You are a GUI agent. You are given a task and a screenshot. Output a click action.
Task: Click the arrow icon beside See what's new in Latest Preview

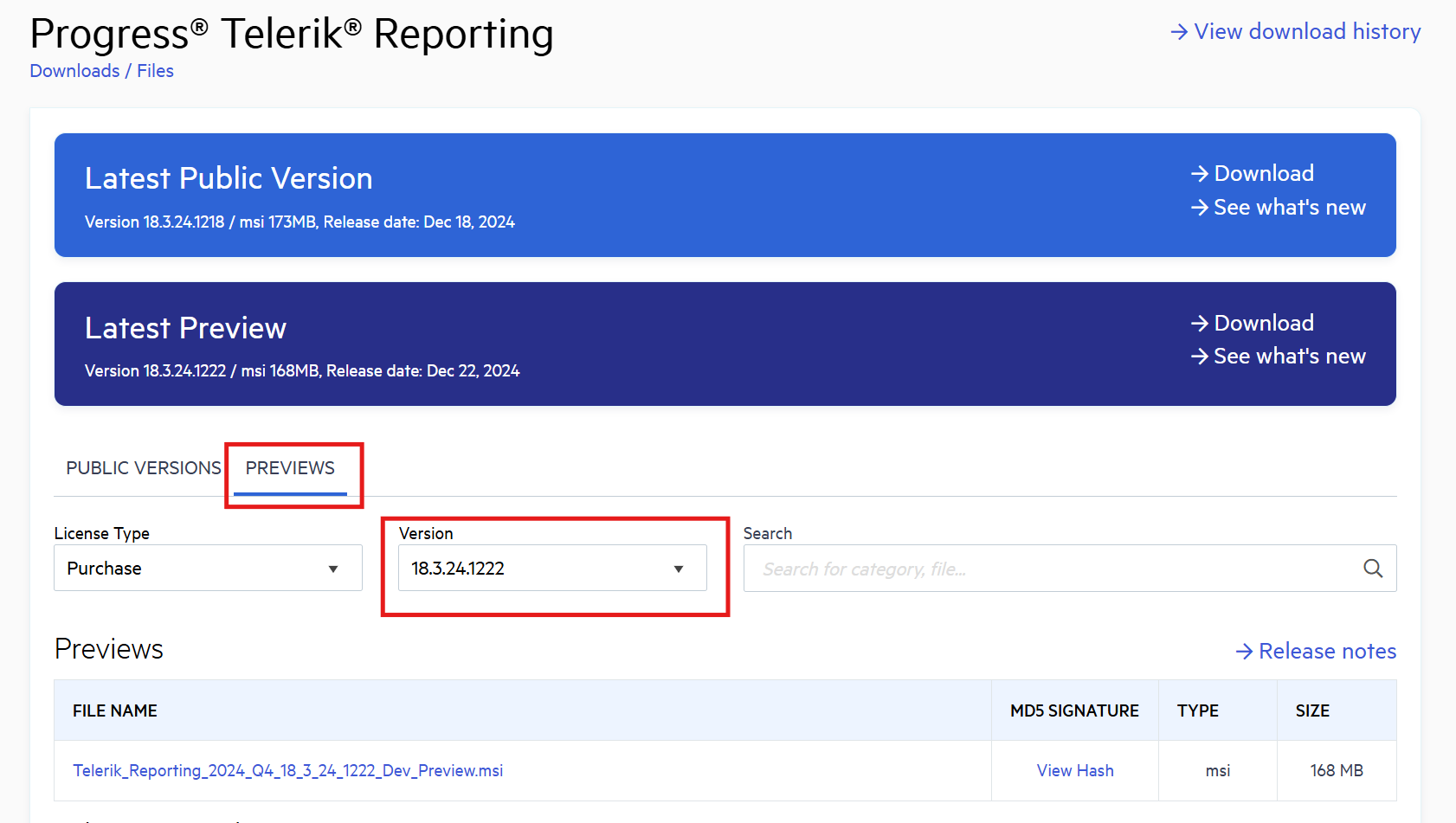click(x=1200, y=356)
